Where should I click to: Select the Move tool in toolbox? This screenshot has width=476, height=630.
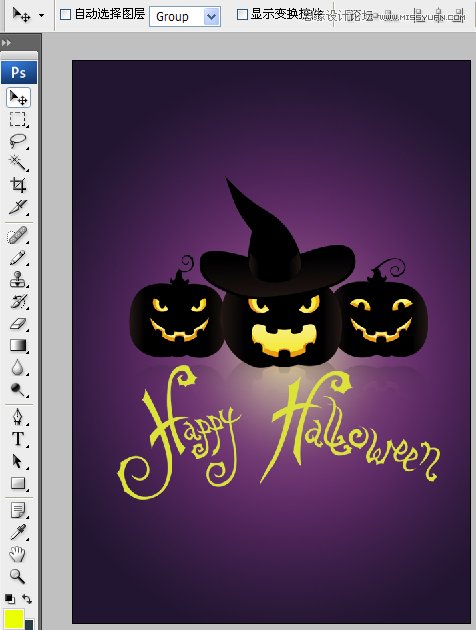[18, 98]
